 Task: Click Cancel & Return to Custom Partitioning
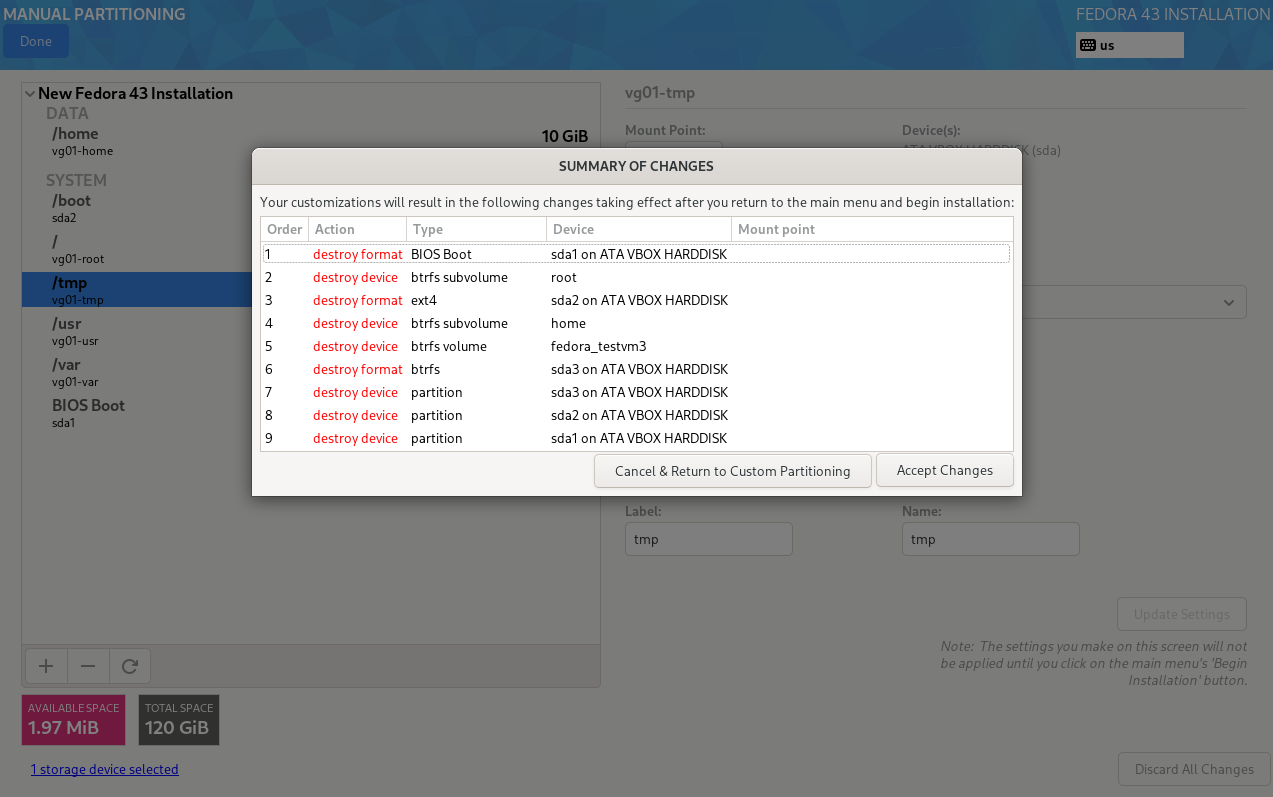point(732,471)
